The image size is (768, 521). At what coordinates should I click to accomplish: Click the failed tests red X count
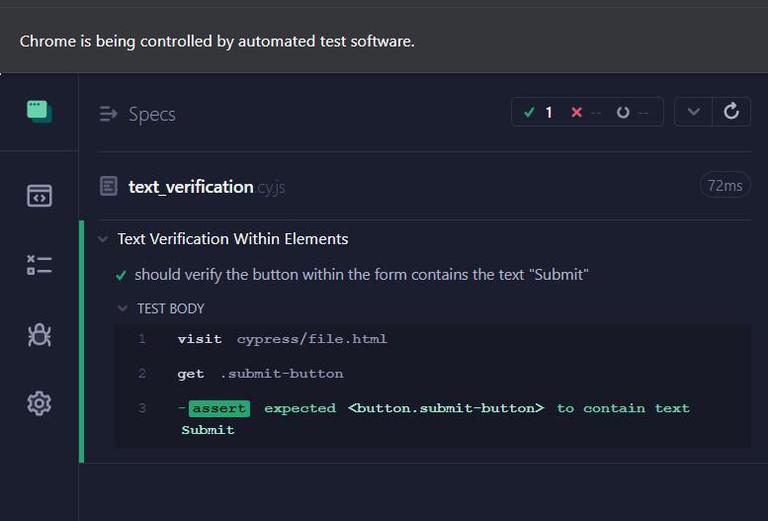pos(585,112)
